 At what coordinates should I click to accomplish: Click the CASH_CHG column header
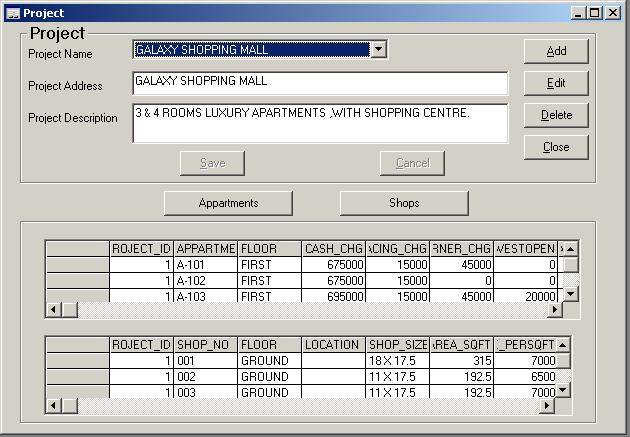tap(333, 248)
